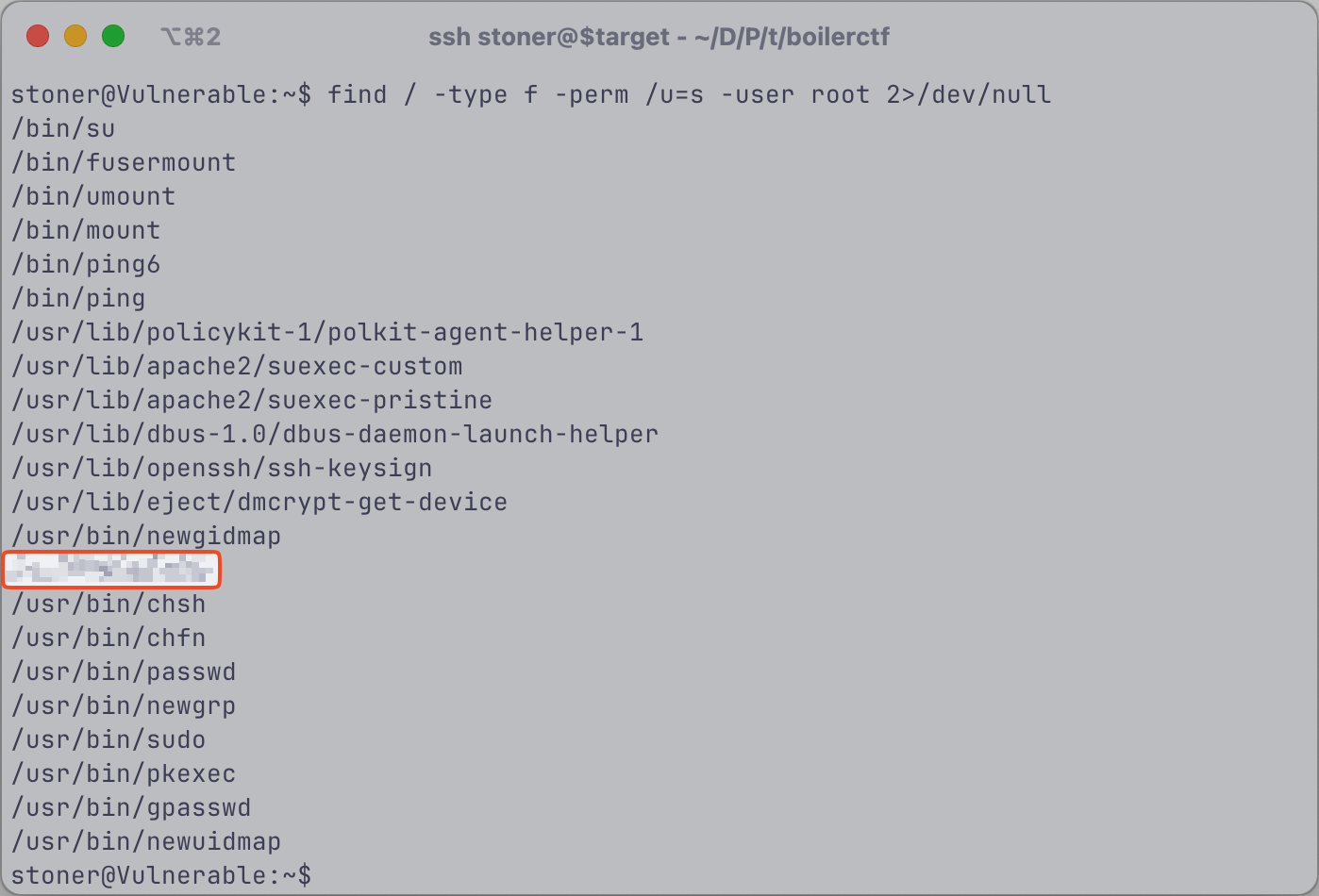This screenshot has width=1319, height=896.
Task: Click the dmcrypt-get-device path line
Action: point(259,502)
